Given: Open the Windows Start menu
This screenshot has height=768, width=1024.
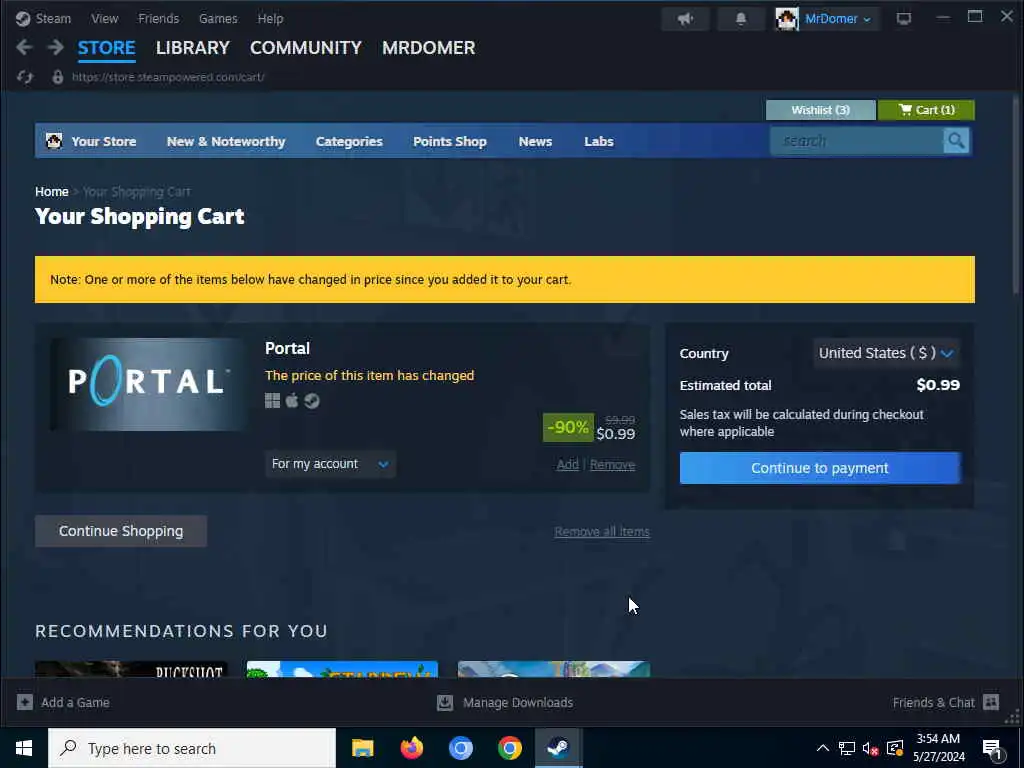Looking at the screenshot, I should 24,748.
